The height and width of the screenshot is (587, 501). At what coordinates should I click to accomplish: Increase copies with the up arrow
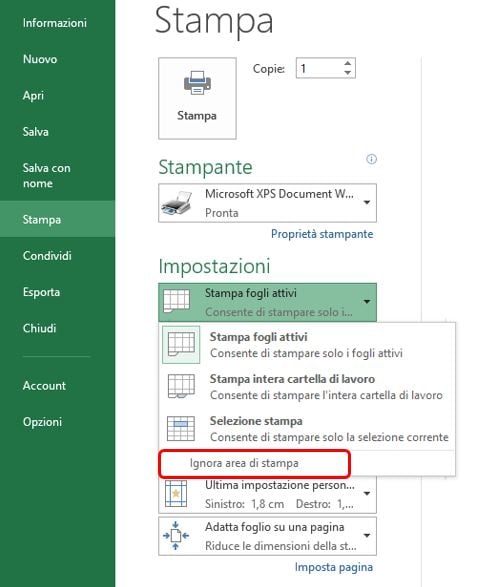[x=348, y=63]
